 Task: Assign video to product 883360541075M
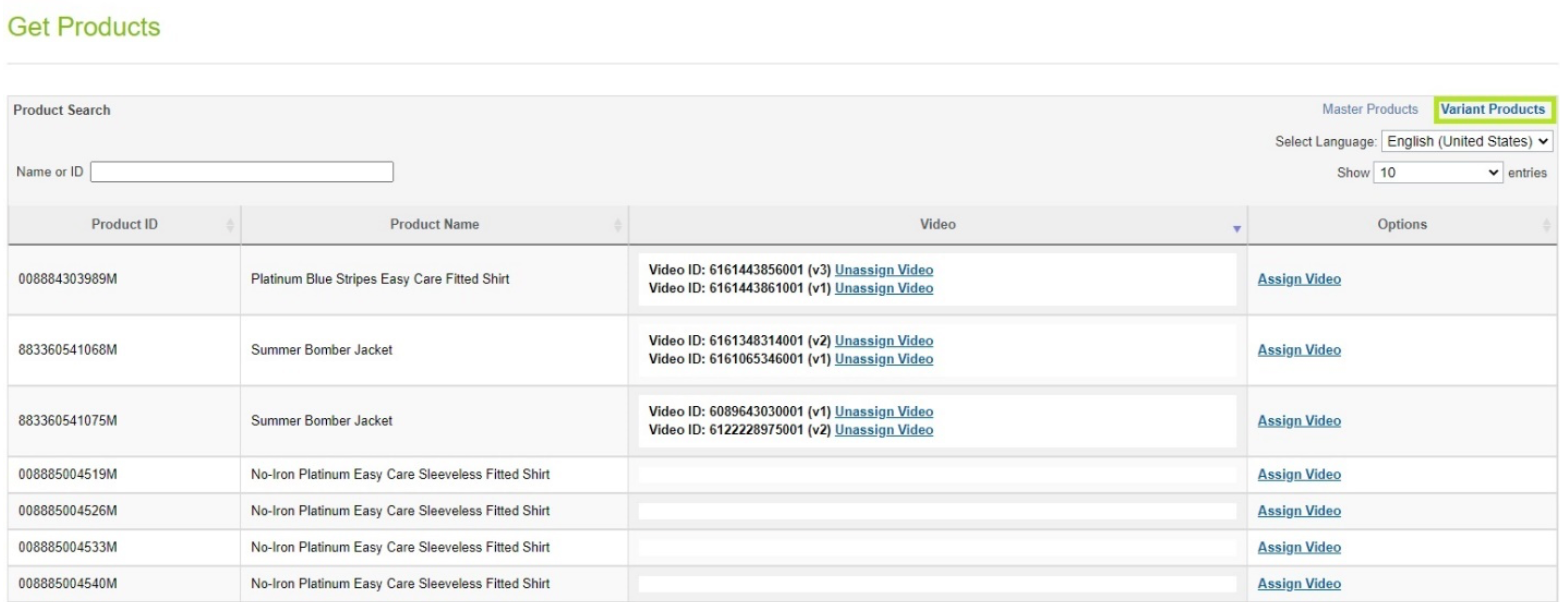click(x=1298, y=421)
